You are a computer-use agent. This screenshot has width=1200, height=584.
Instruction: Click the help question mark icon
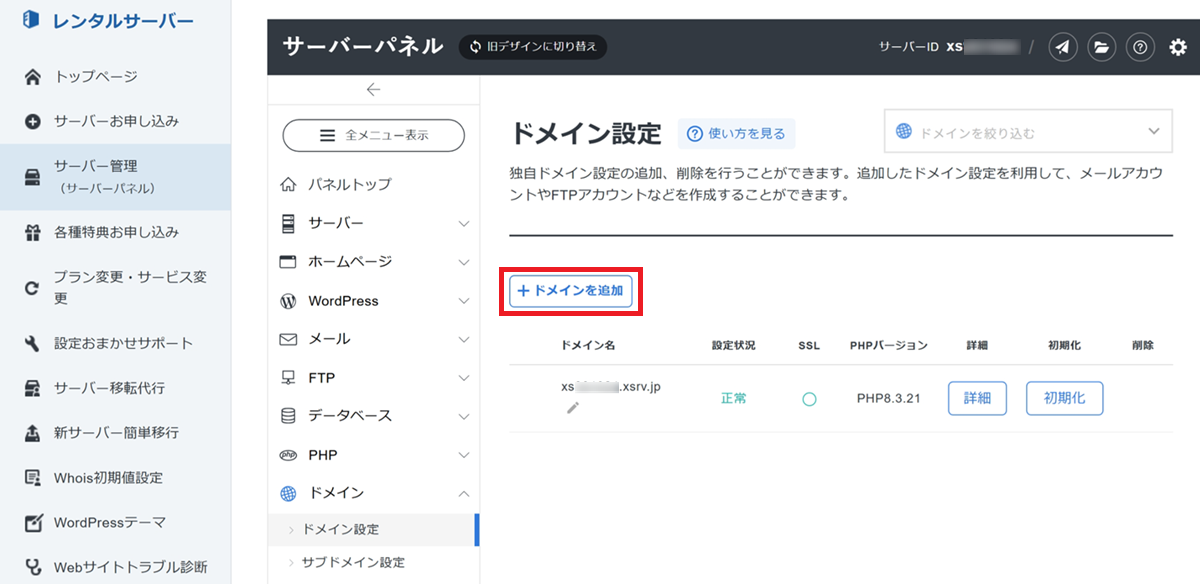[x=1140, y=47]
